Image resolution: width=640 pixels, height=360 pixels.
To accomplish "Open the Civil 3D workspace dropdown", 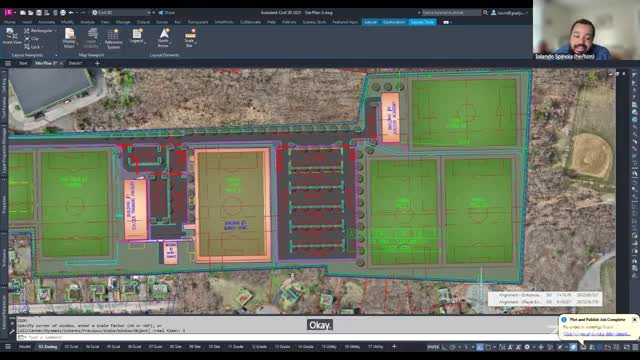I will [121, 13].
